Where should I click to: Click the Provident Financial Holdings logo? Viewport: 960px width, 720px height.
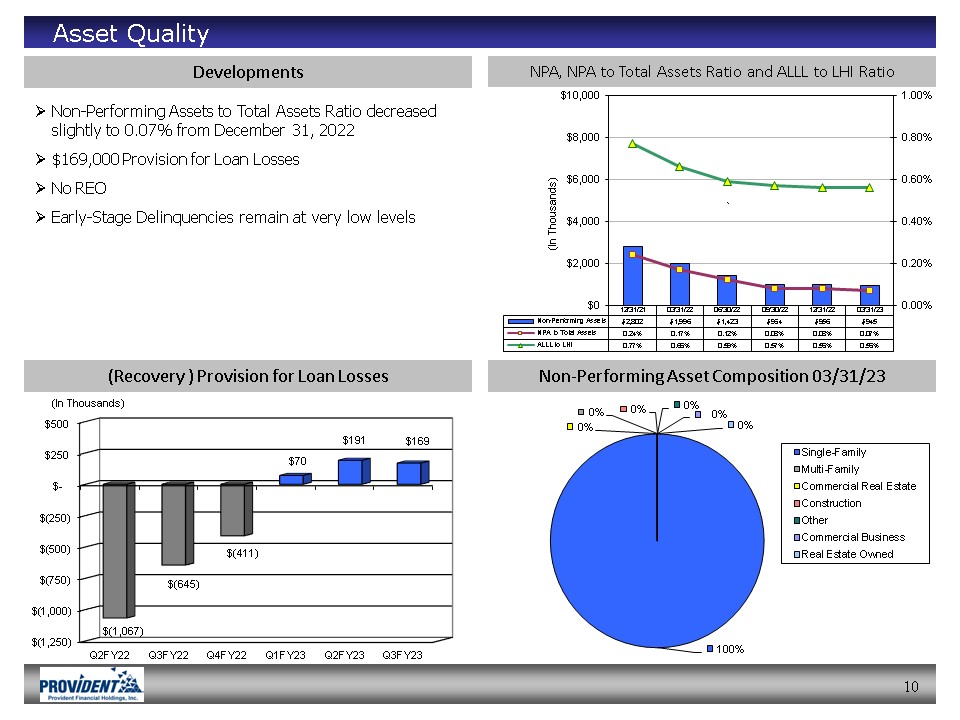[91, 685]
